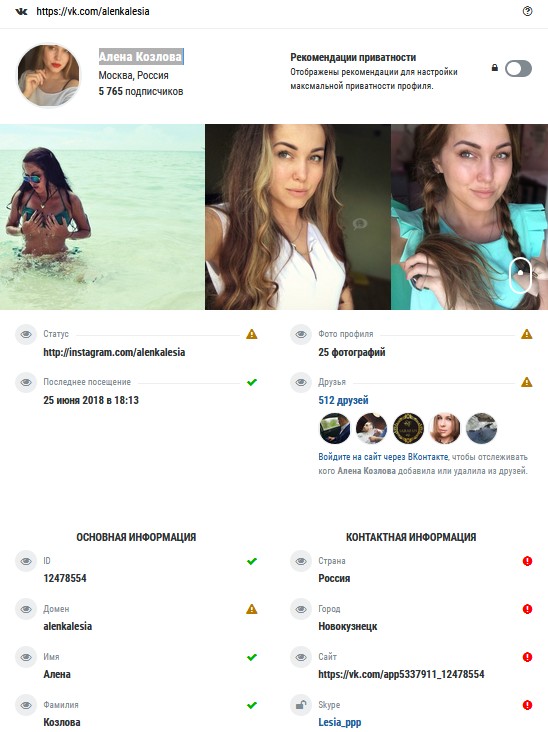Screen dimensions: 548x732
Task: Toggle the eye icon beside Друзья
Action: point(301,382)
